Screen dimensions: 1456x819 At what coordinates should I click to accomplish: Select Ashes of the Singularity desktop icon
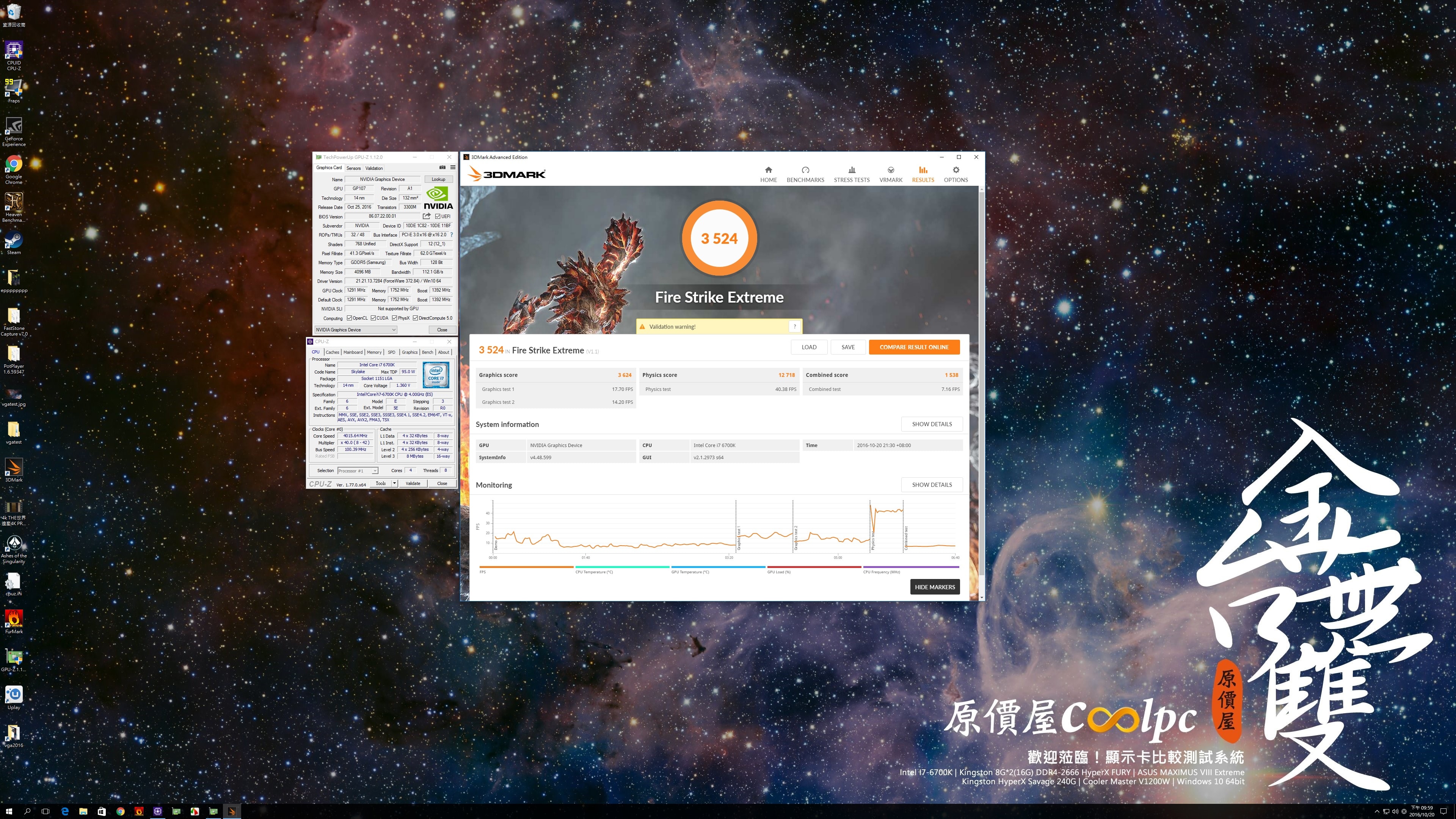pos(14,549)
